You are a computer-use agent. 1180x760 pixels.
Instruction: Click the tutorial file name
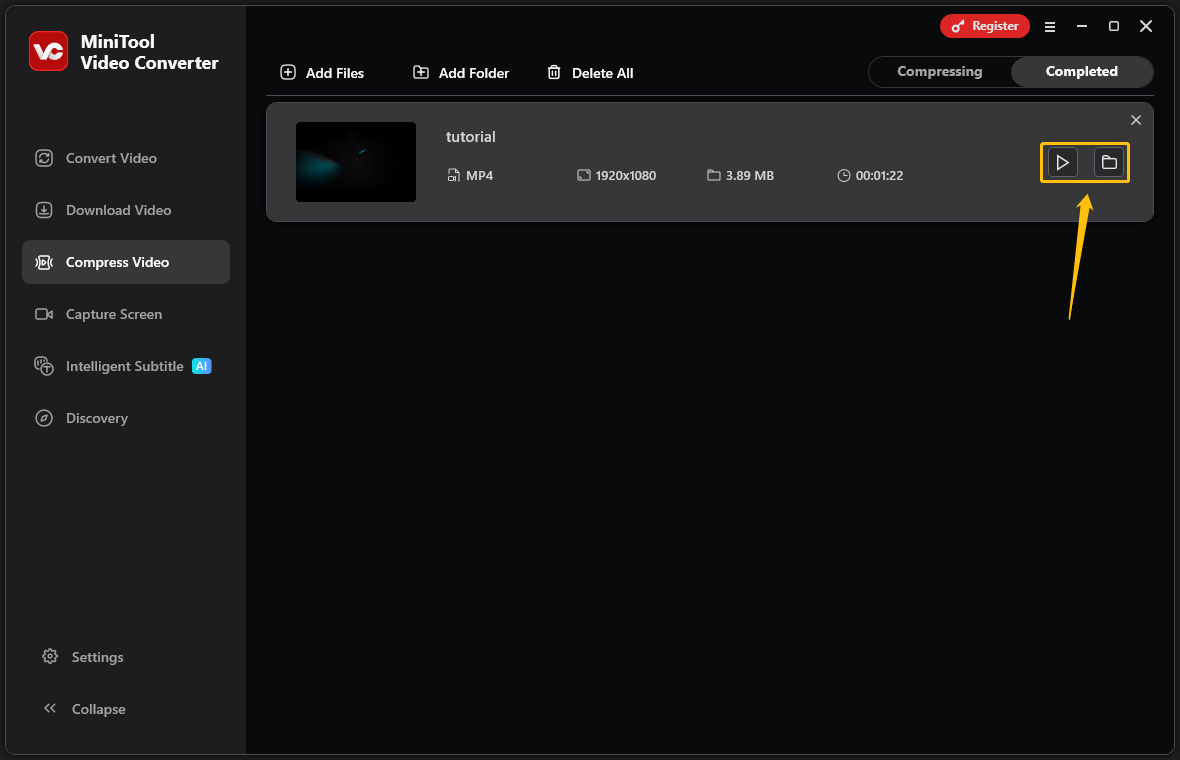[470, 136]
